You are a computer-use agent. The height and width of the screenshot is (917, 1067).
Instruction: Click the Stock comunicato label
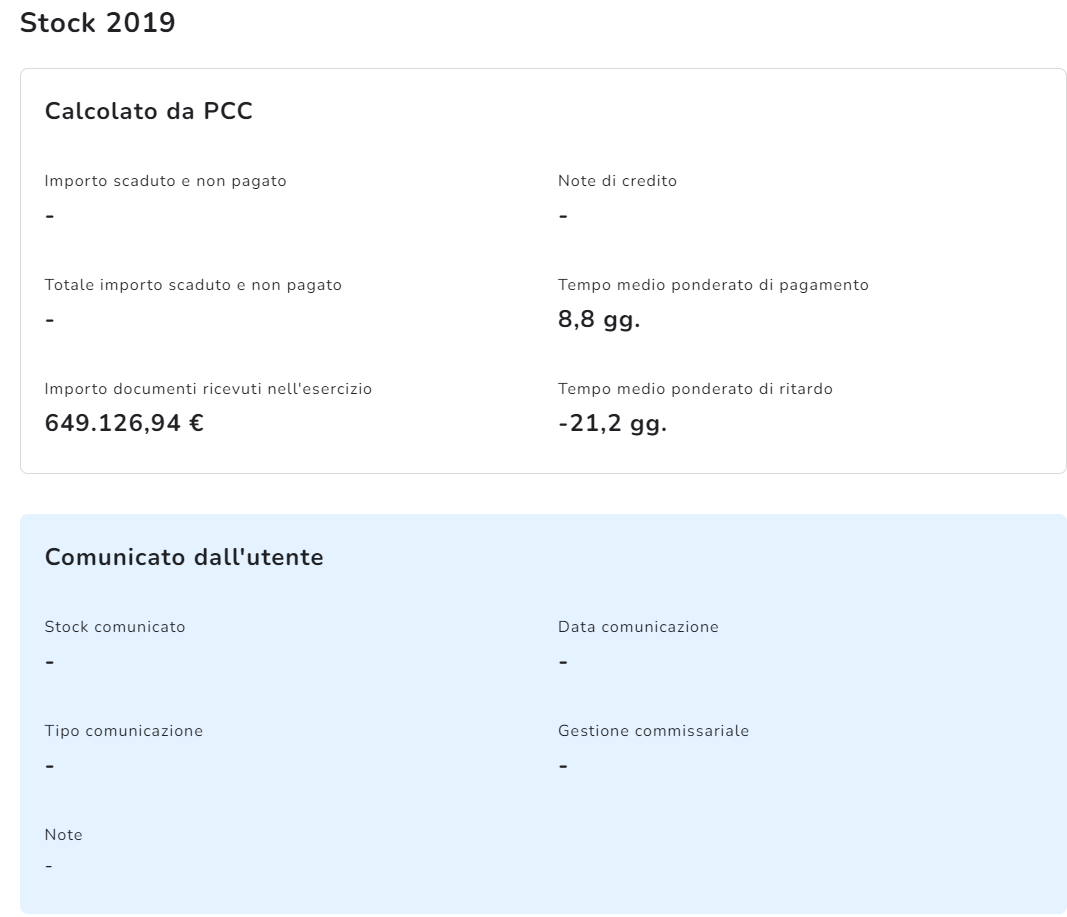pyautogui.click(x=115, y=627)
